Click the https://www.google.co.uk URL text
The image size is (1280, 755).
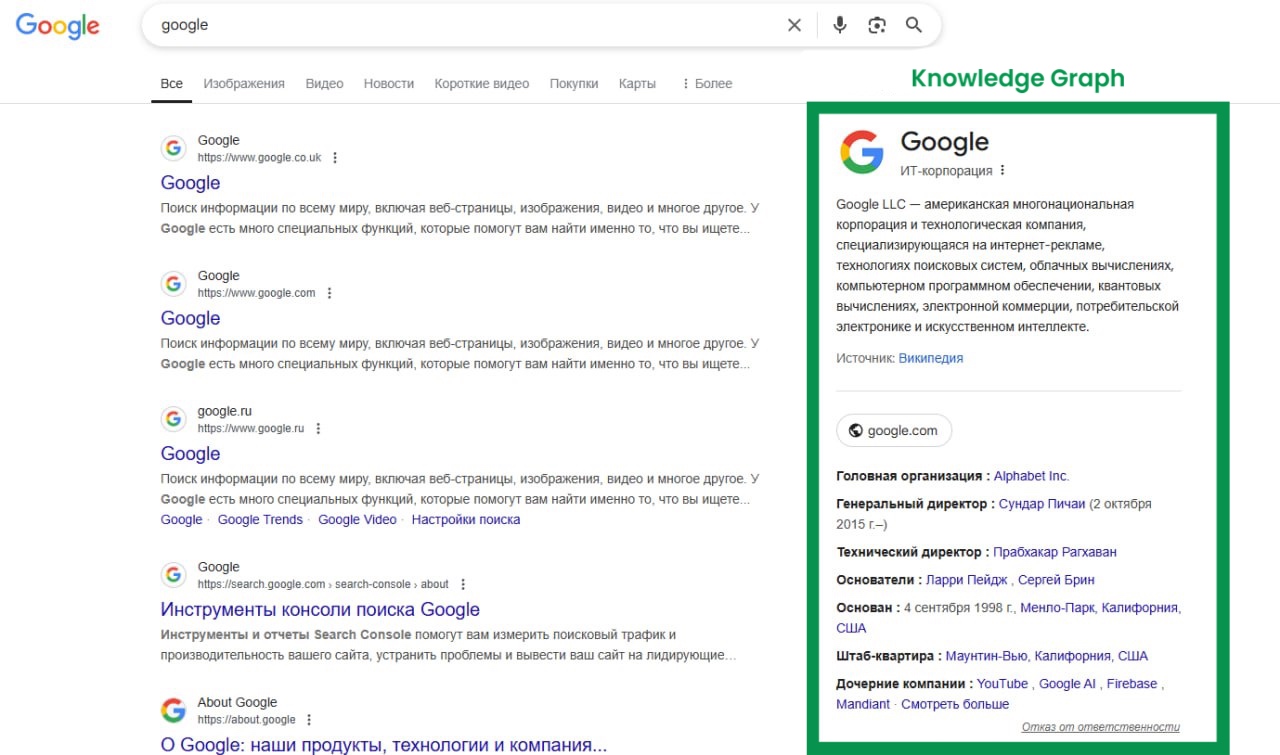[259, 157]
